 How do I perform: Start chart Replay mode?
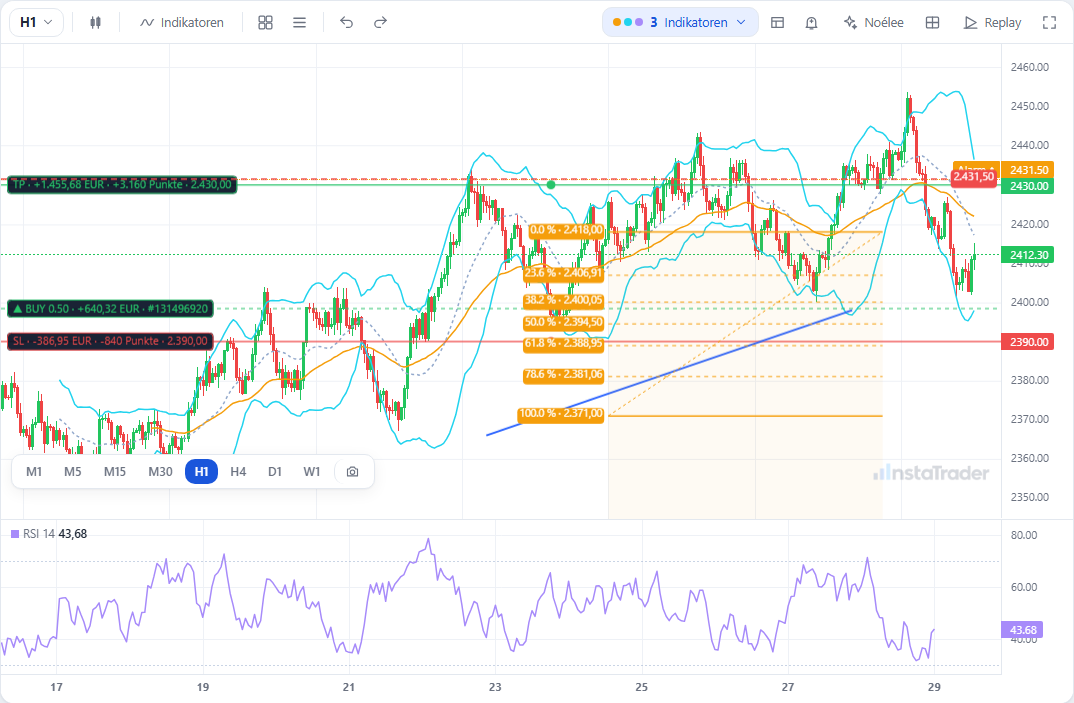coord(992,23)
